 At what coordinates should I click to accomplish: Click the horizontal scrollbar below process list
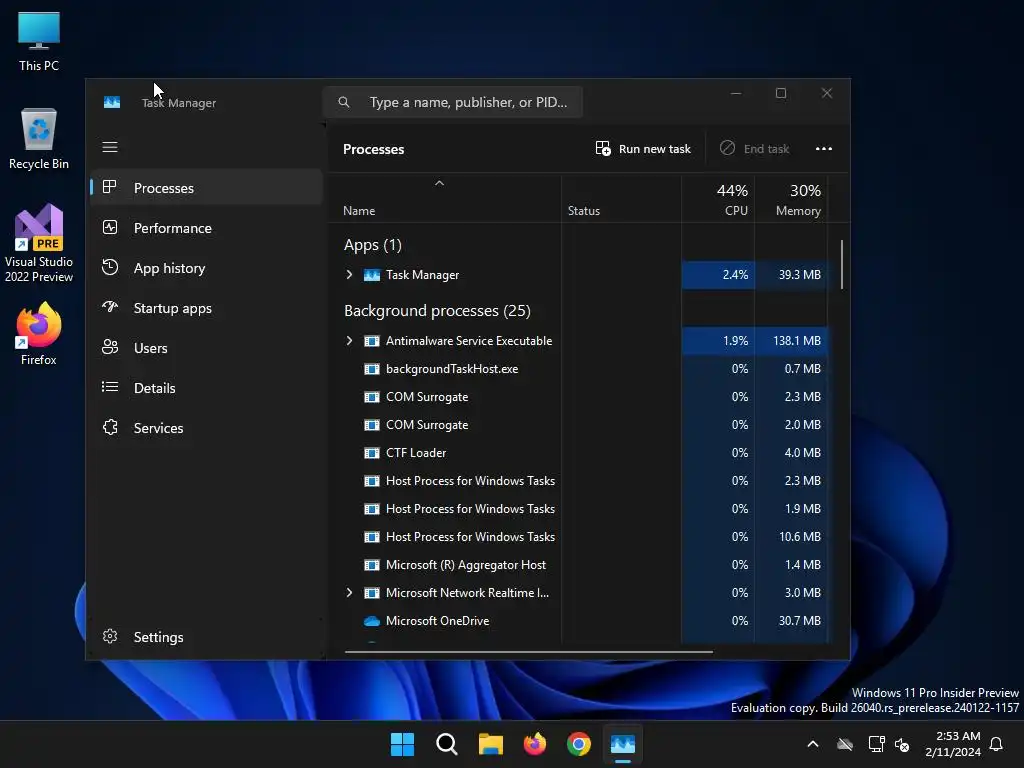(528, 651)
